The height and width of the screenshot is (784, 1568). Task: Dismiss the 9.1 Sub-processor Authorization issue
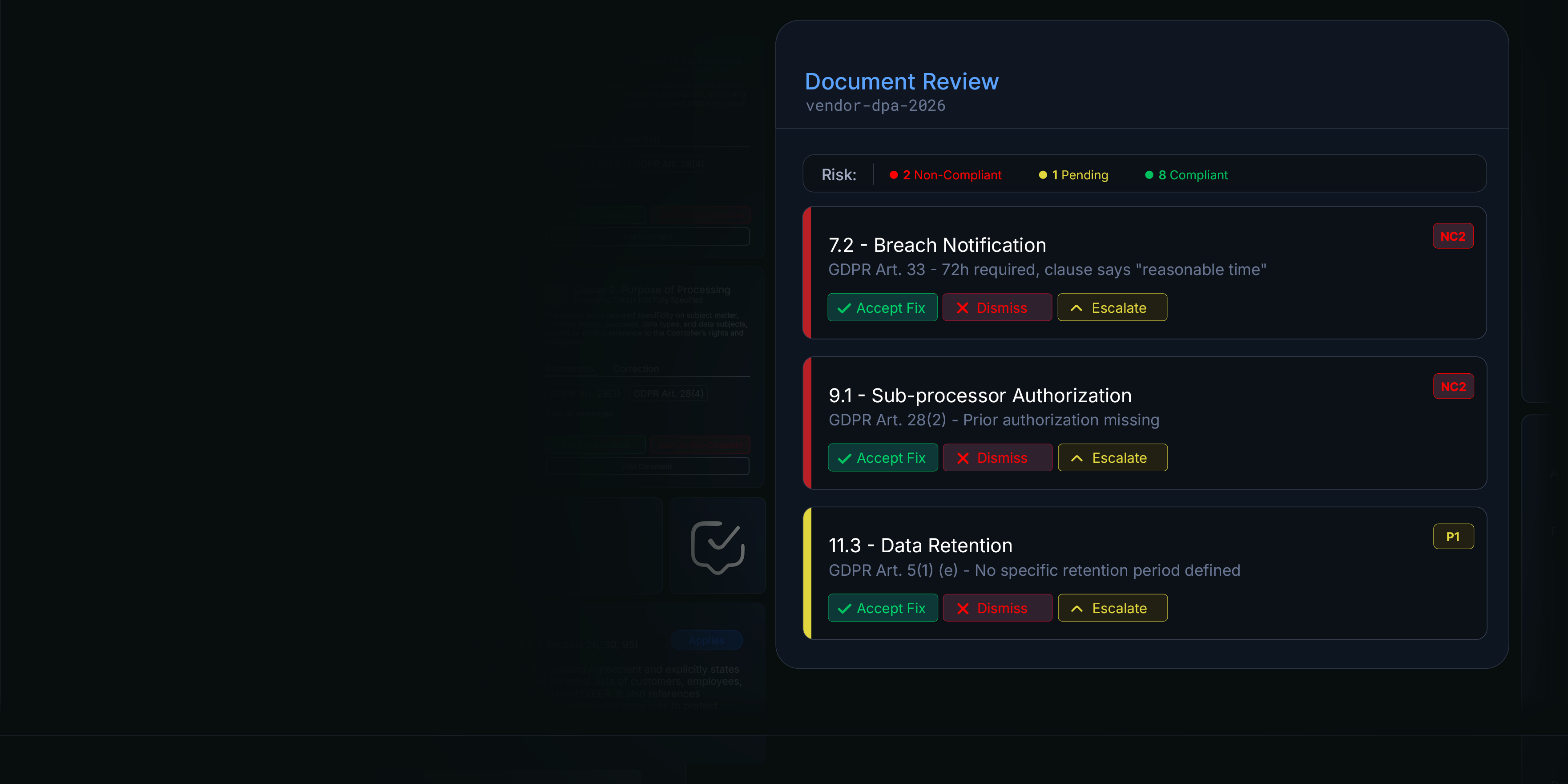[x=997, y=458]
